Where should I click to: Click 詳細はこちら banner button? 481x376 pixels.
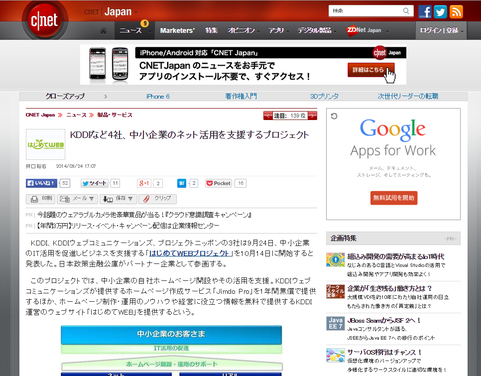[x=371, y=70]
